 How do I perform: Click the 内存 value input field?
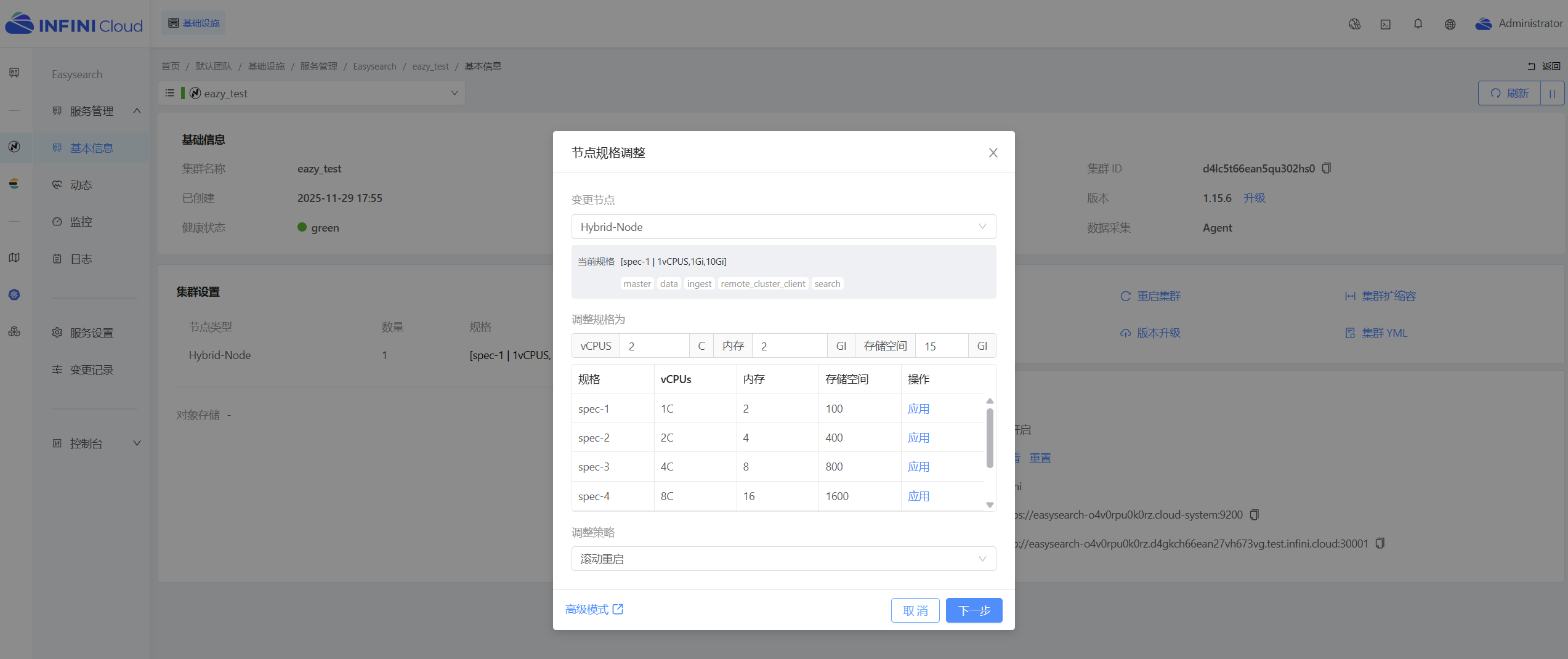[789, 346]
